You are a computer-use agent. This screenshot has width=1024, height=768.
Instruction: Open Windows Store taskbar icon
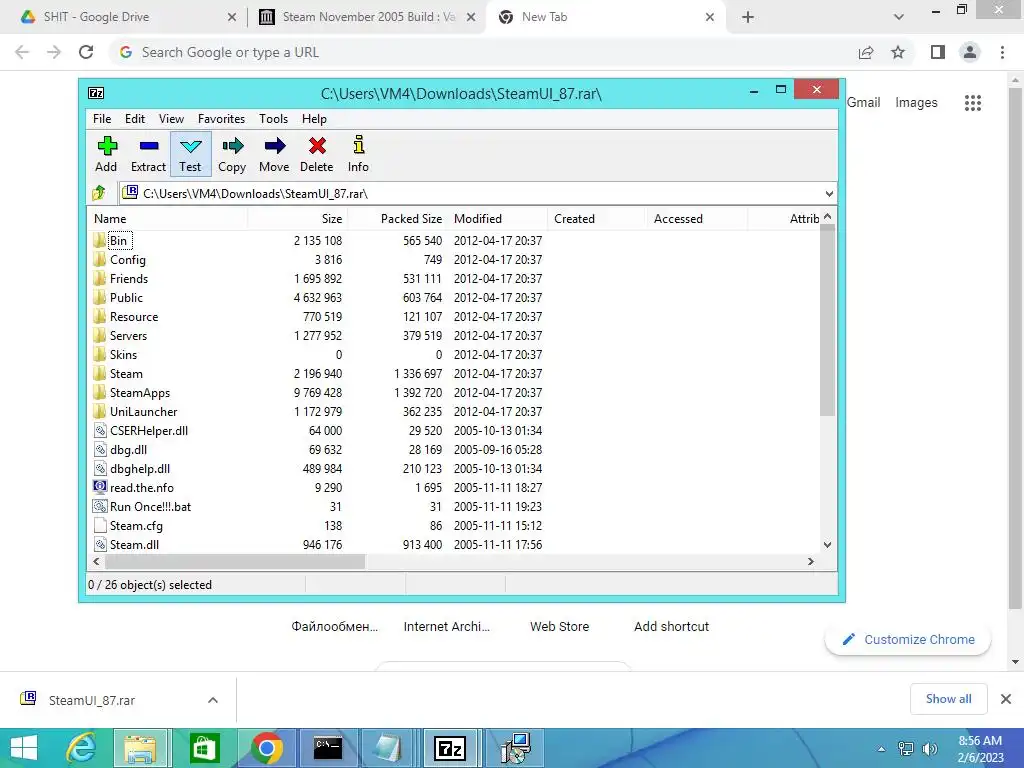click(204, 748)
